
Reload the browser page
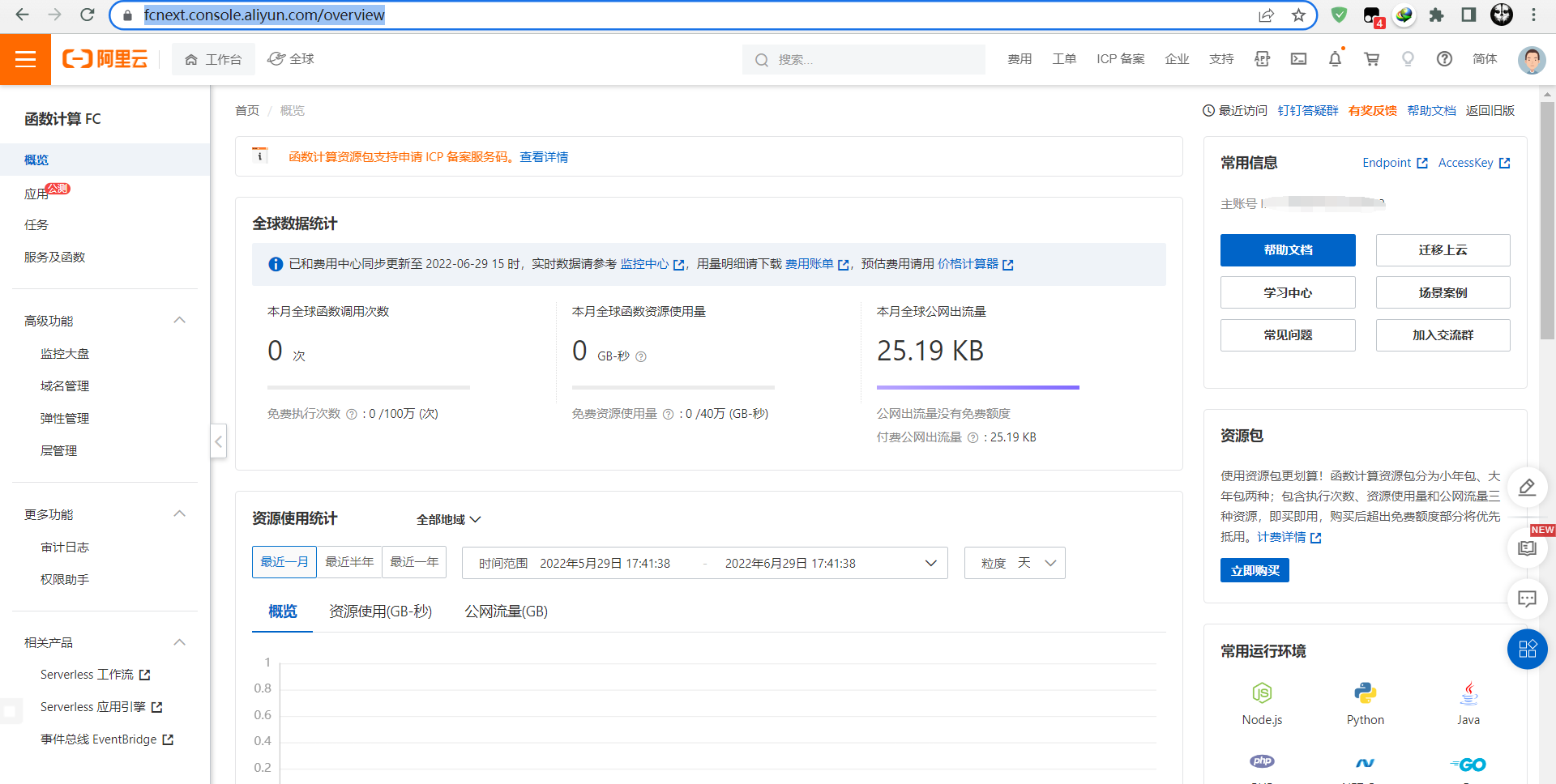coord(88,15)
